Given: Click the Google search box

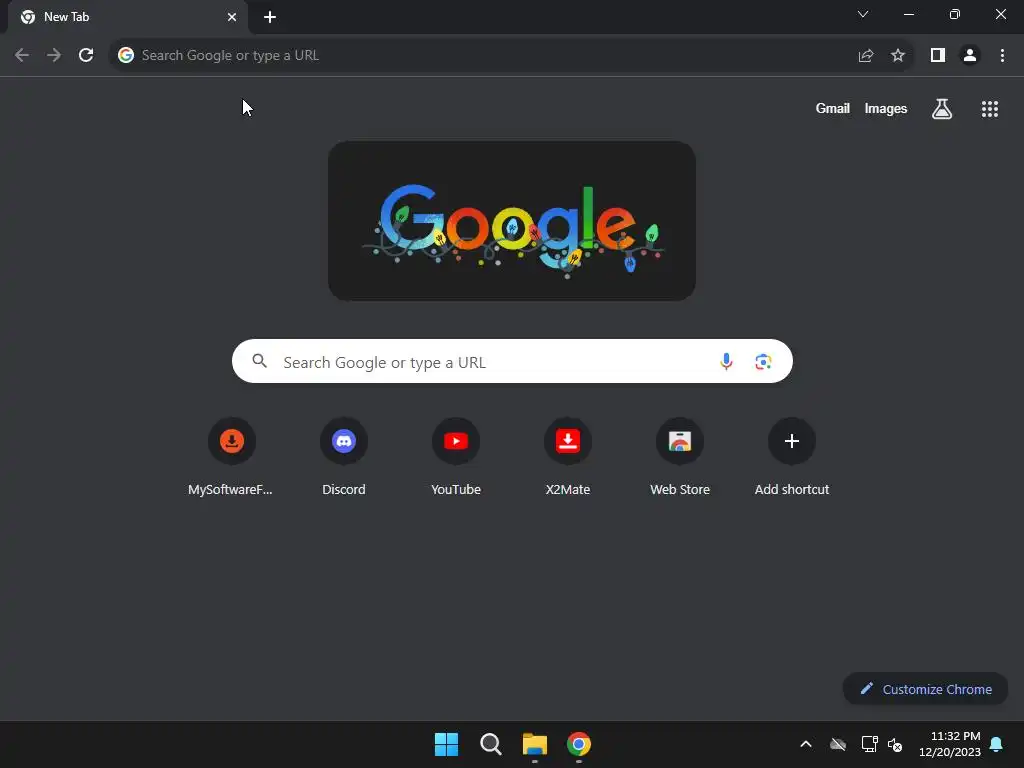Looking at the screenshot, I should [512, 361].
